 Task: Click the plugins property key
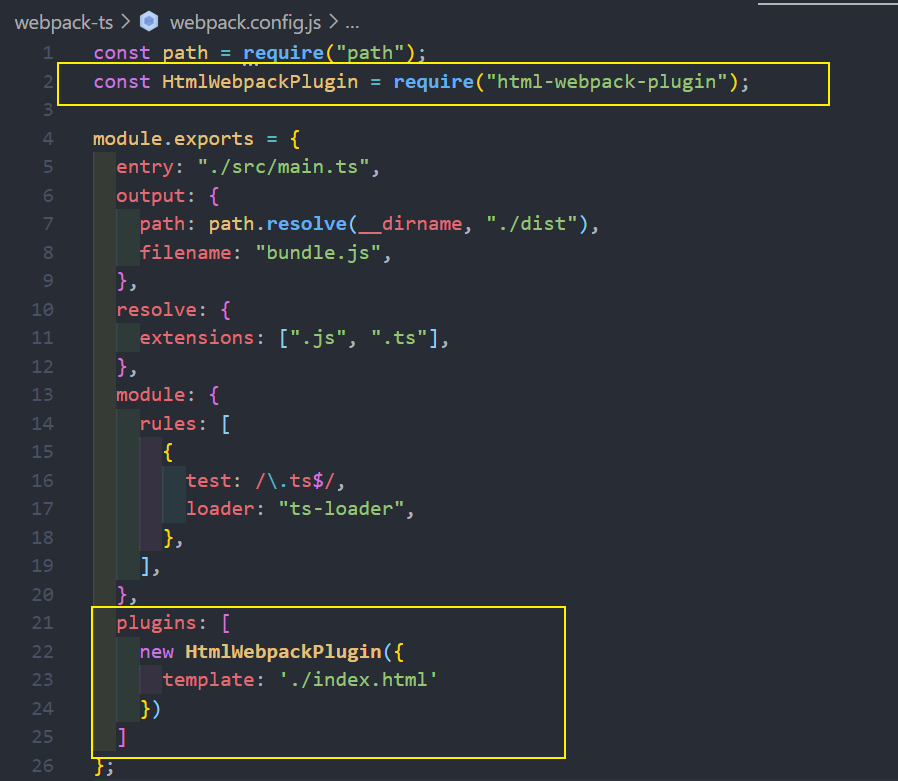tap(156, 623)
